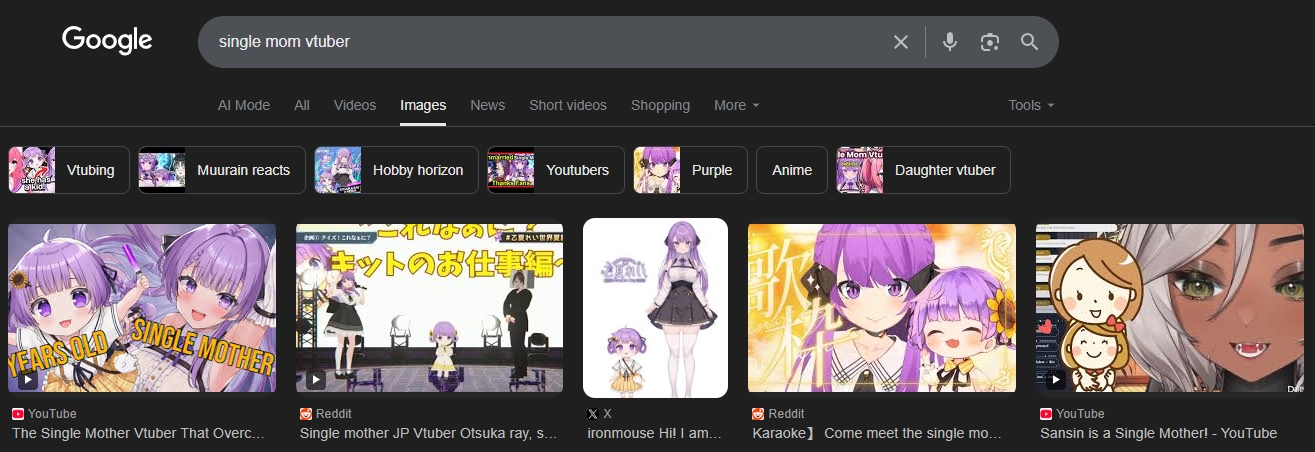Open 'The Single Mother Vtuber That Overc...' link
Screen dimensions: 1315x452
(x=139, y=433)
